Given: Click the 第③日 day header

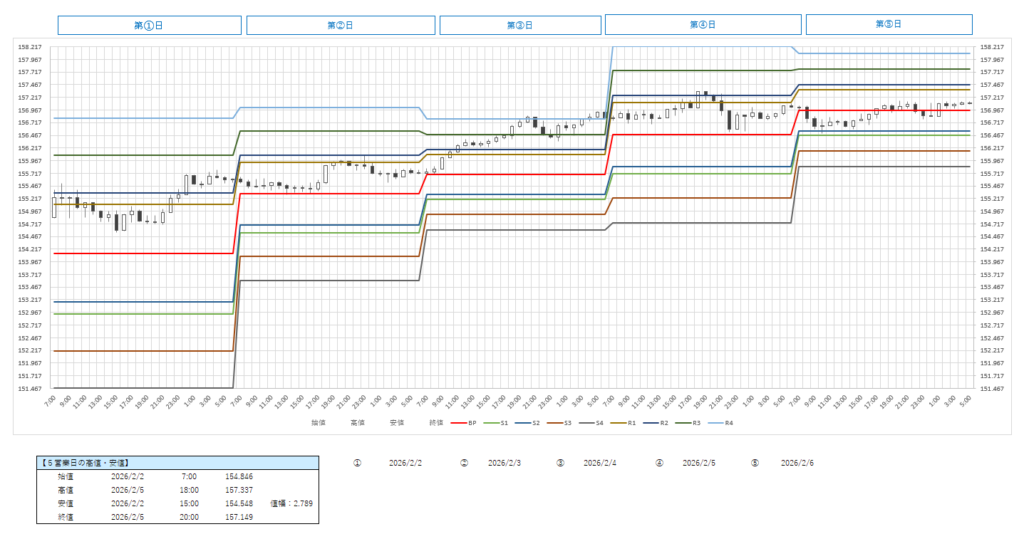Looking at the screenshot, I should click(520, 25).
